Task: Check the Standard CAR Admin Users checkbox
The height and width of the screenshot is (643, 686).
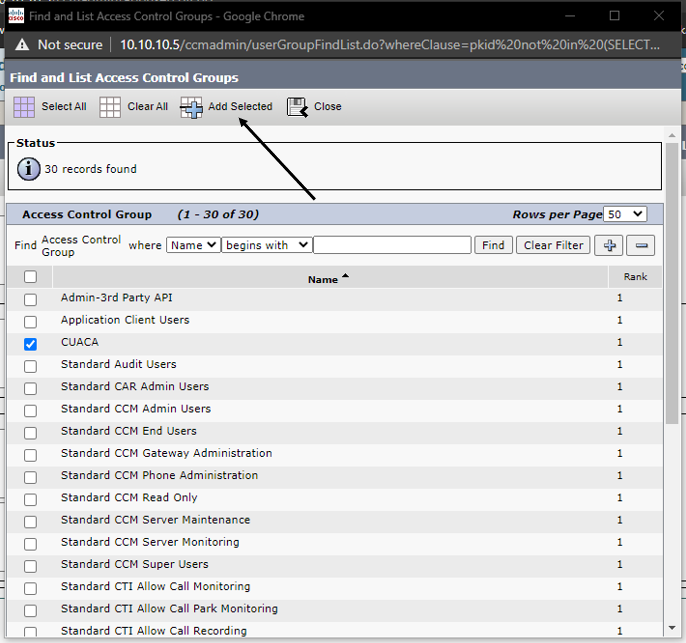Action: point(30,388)
